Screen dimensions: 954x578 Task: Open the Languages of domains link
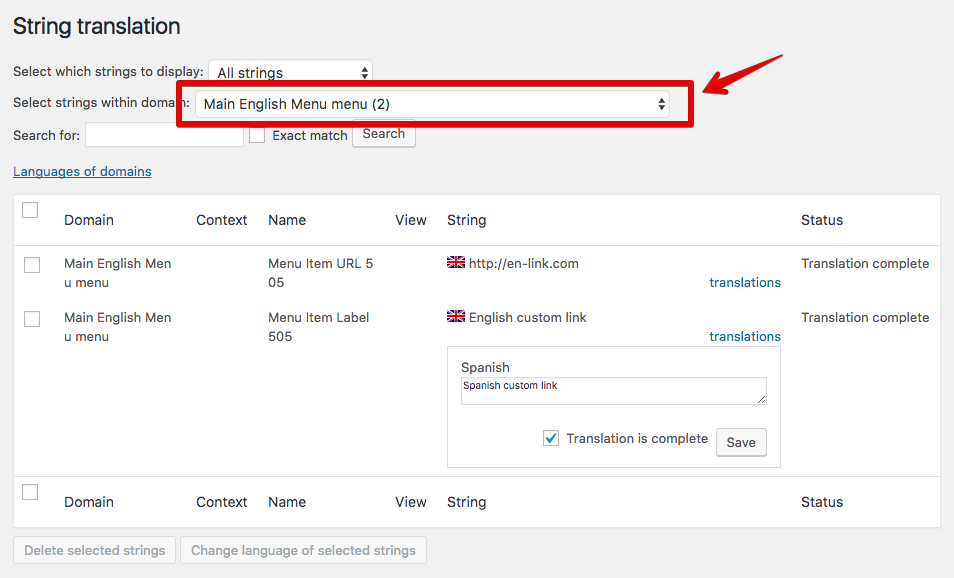pyautogui.click(x=82, y=171)
